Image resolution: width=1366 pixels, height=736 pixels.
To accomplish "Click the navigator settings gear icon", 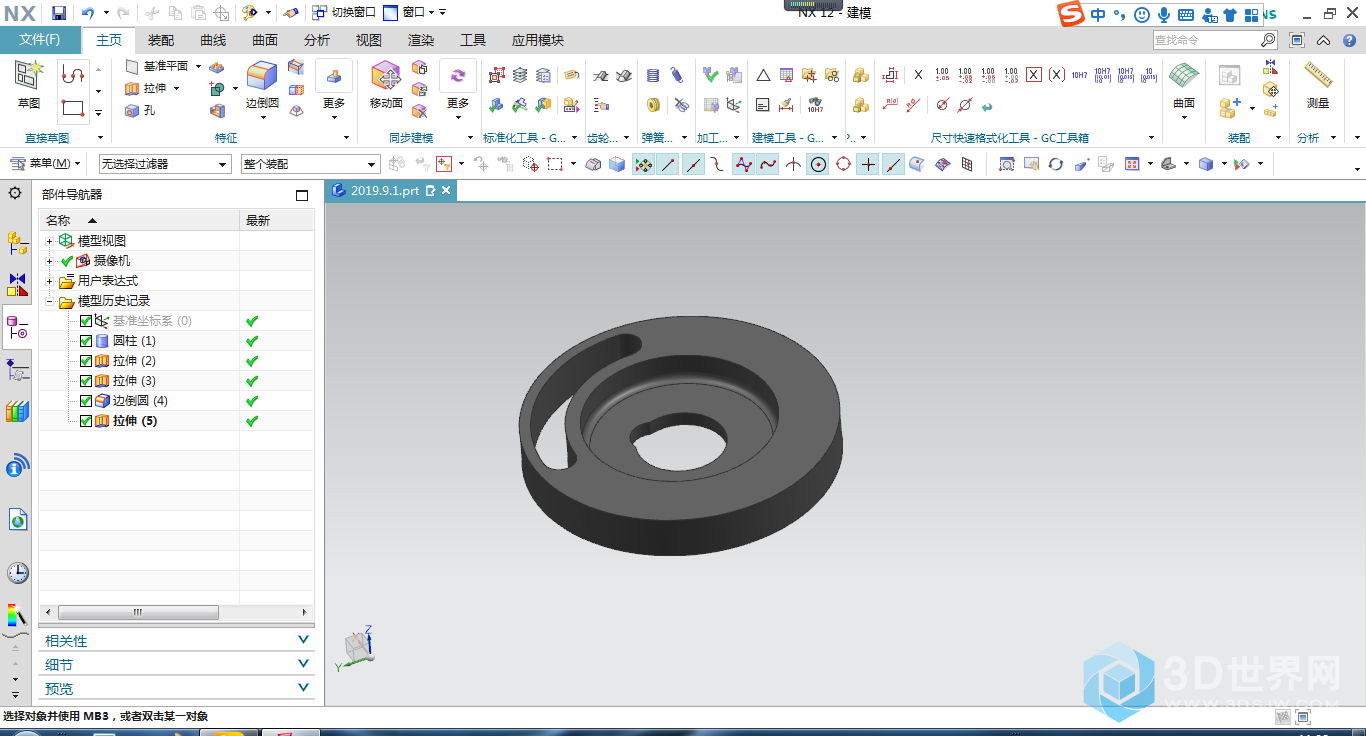I will coord(15,193).
